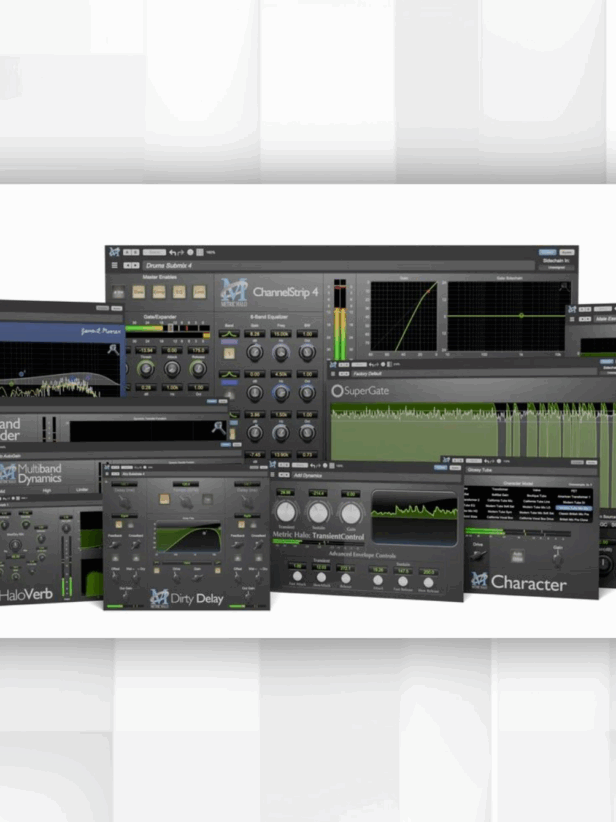Click the Metric Halo logo in ChannelStrip's toolbar

114,252
